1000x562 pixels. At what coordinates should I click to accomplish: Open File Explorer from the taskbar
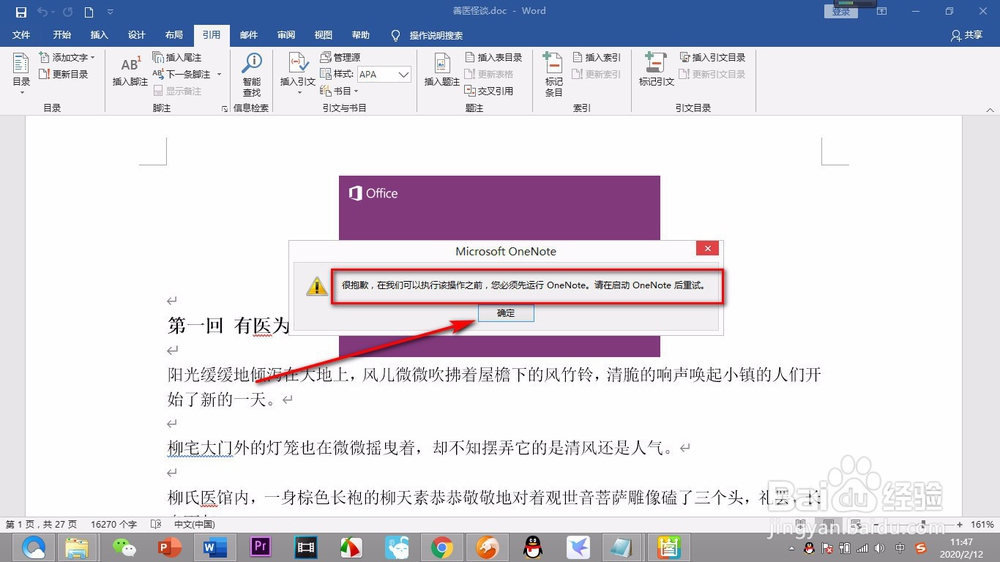coord(77,547)
